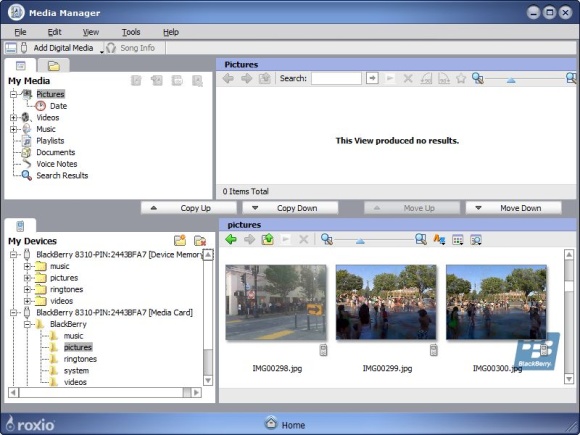Select Voice Notes in My Media
The width and height of the screenshot is (580, 435).
pyautogui.click(x=57, y=164)
